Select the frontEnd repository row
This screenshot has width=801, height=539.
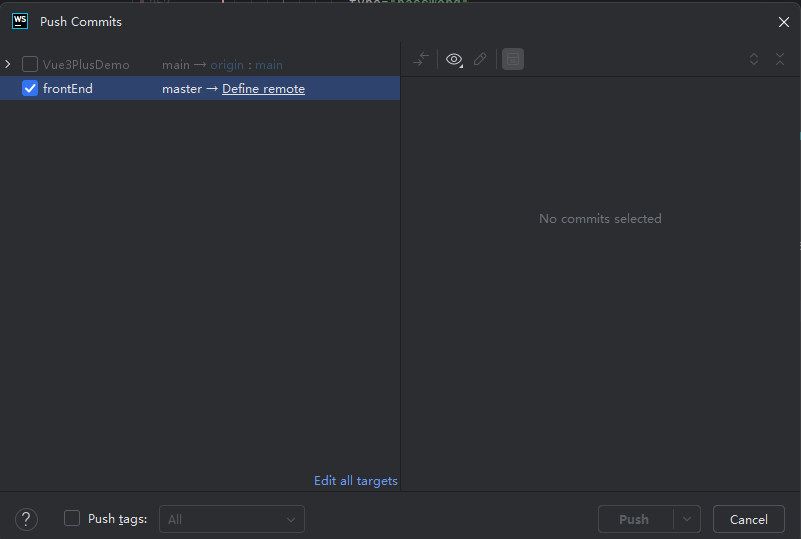[x=200, y=88]
